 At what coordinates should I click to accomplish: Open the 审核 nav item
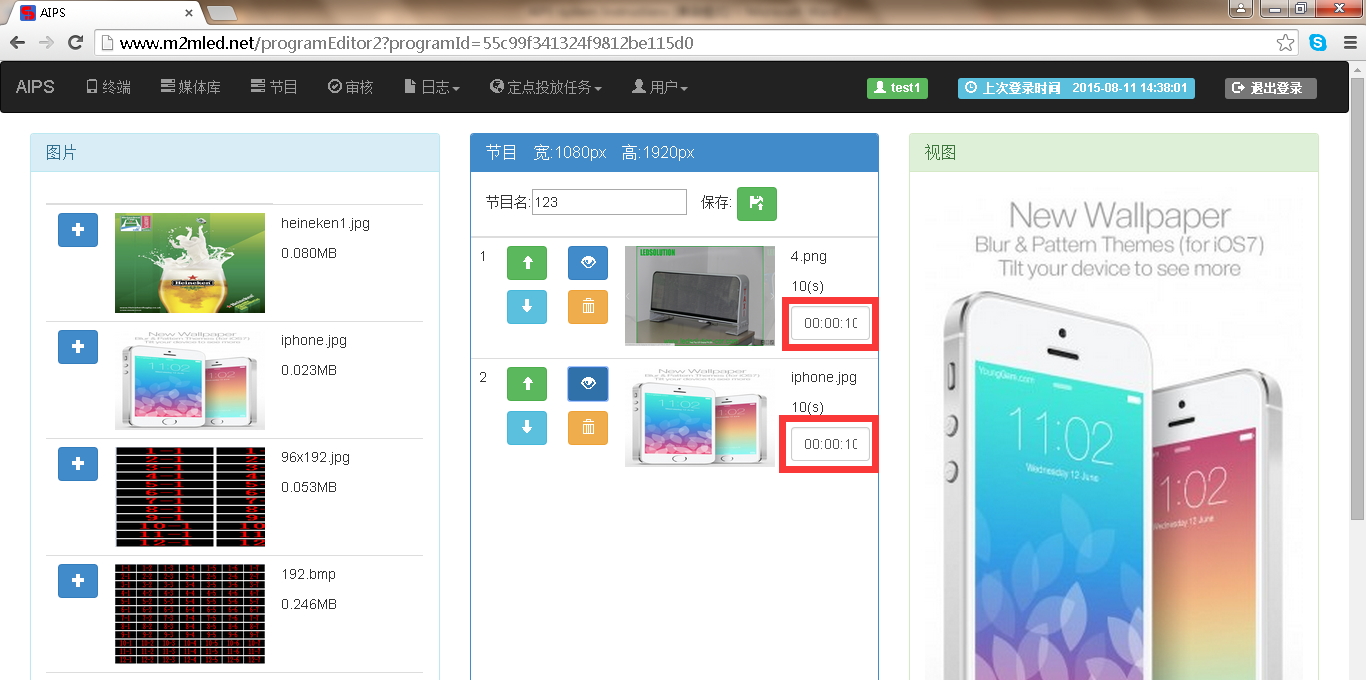350,87
